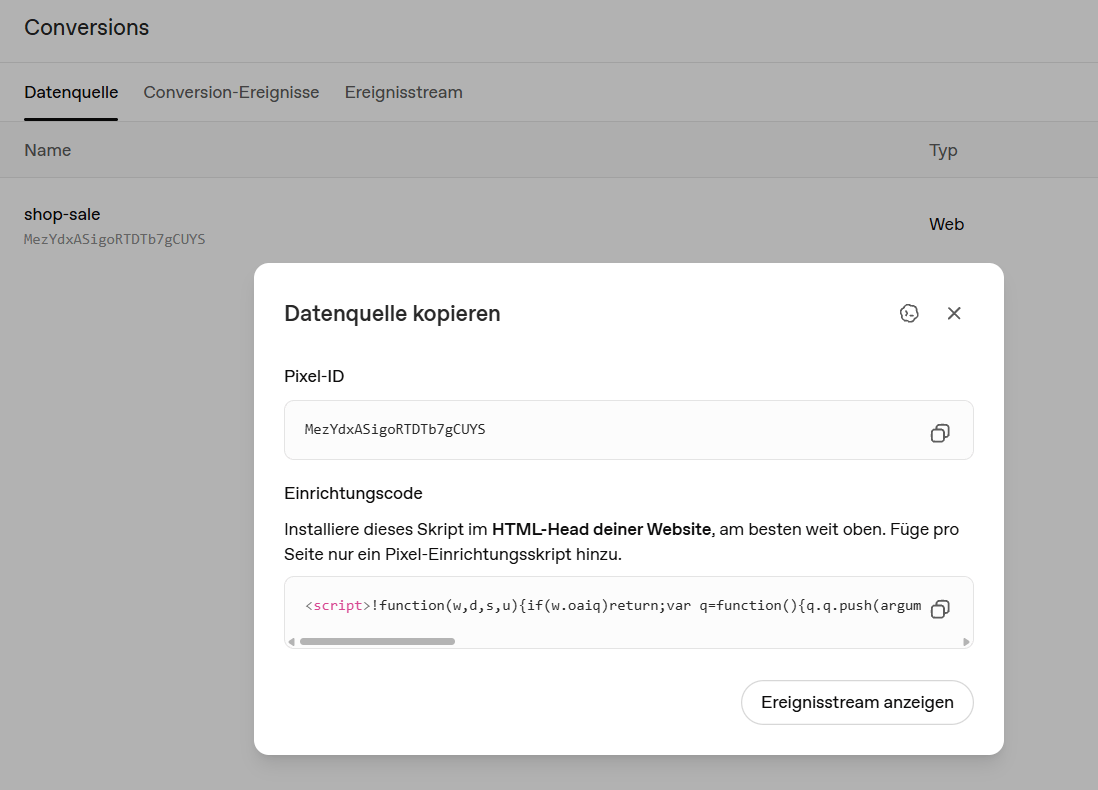This screenshot has width=1098, height=790.
Task: Click the Ereignisstream anzeigen button
Action: pyautogui.click(x=857, y=702)
